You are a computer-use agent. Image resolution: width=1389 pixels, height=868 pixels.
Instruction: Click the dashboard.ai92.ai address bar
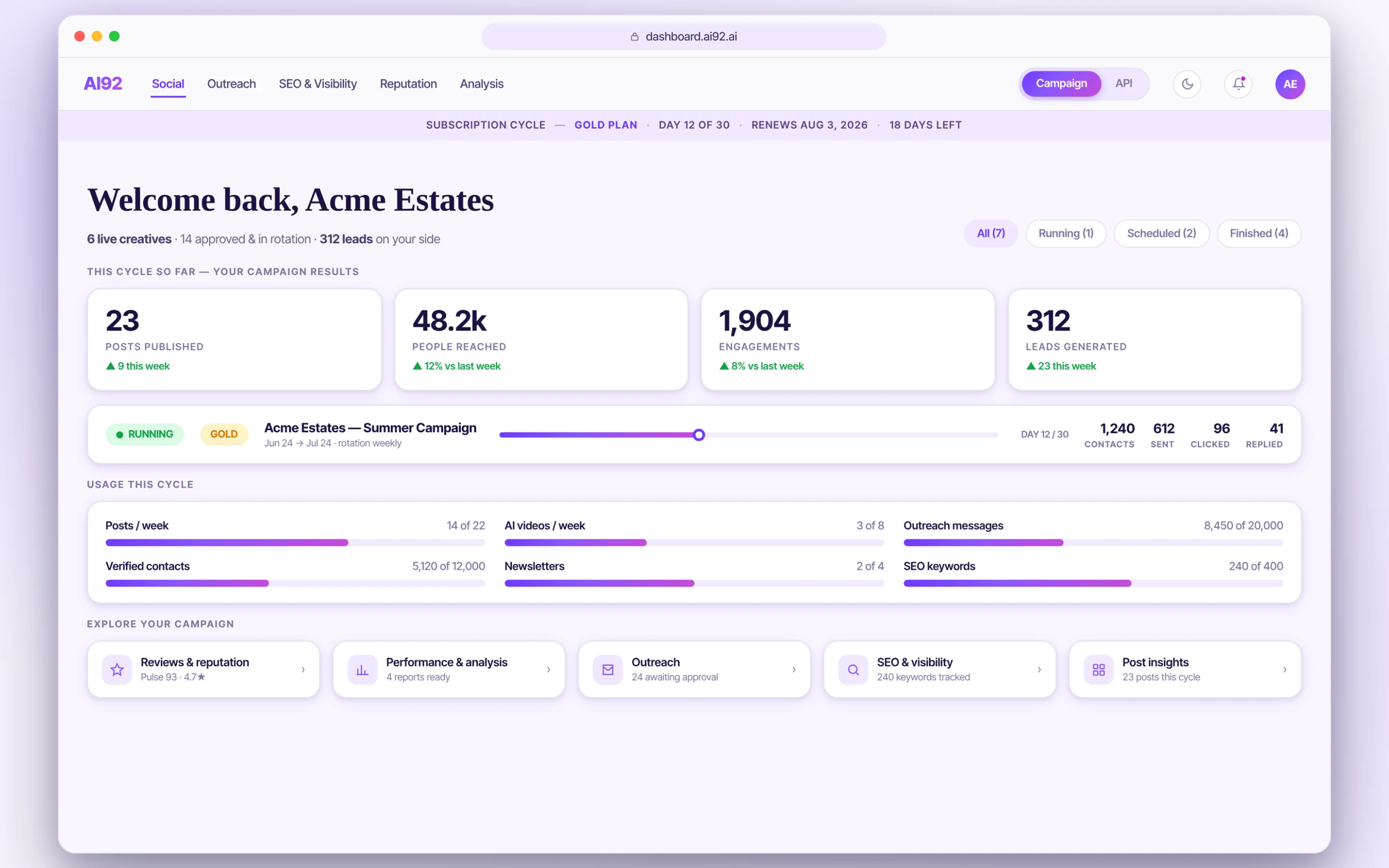point(683,37)
